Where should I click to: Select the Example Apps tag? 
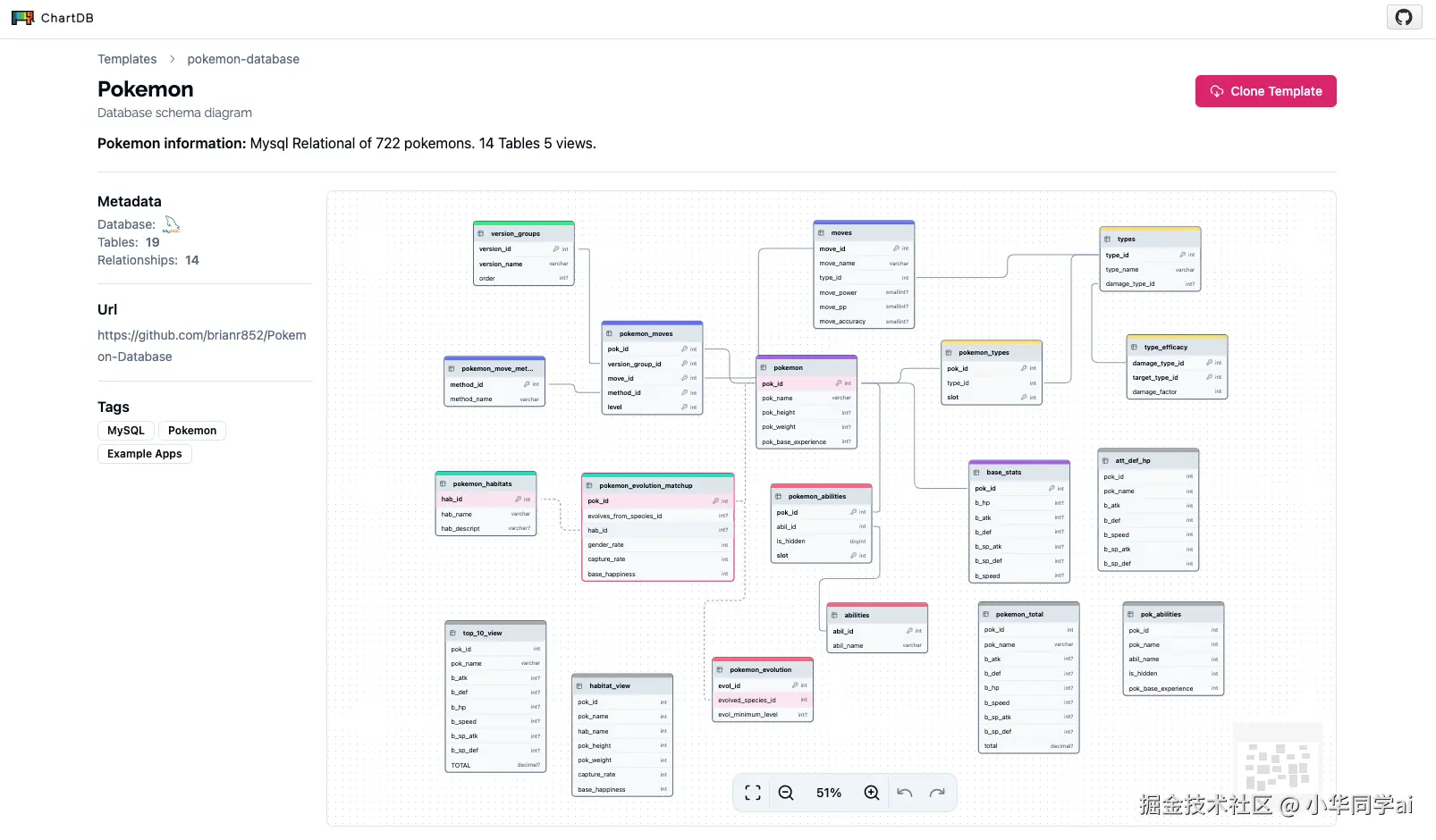(145, 454)
